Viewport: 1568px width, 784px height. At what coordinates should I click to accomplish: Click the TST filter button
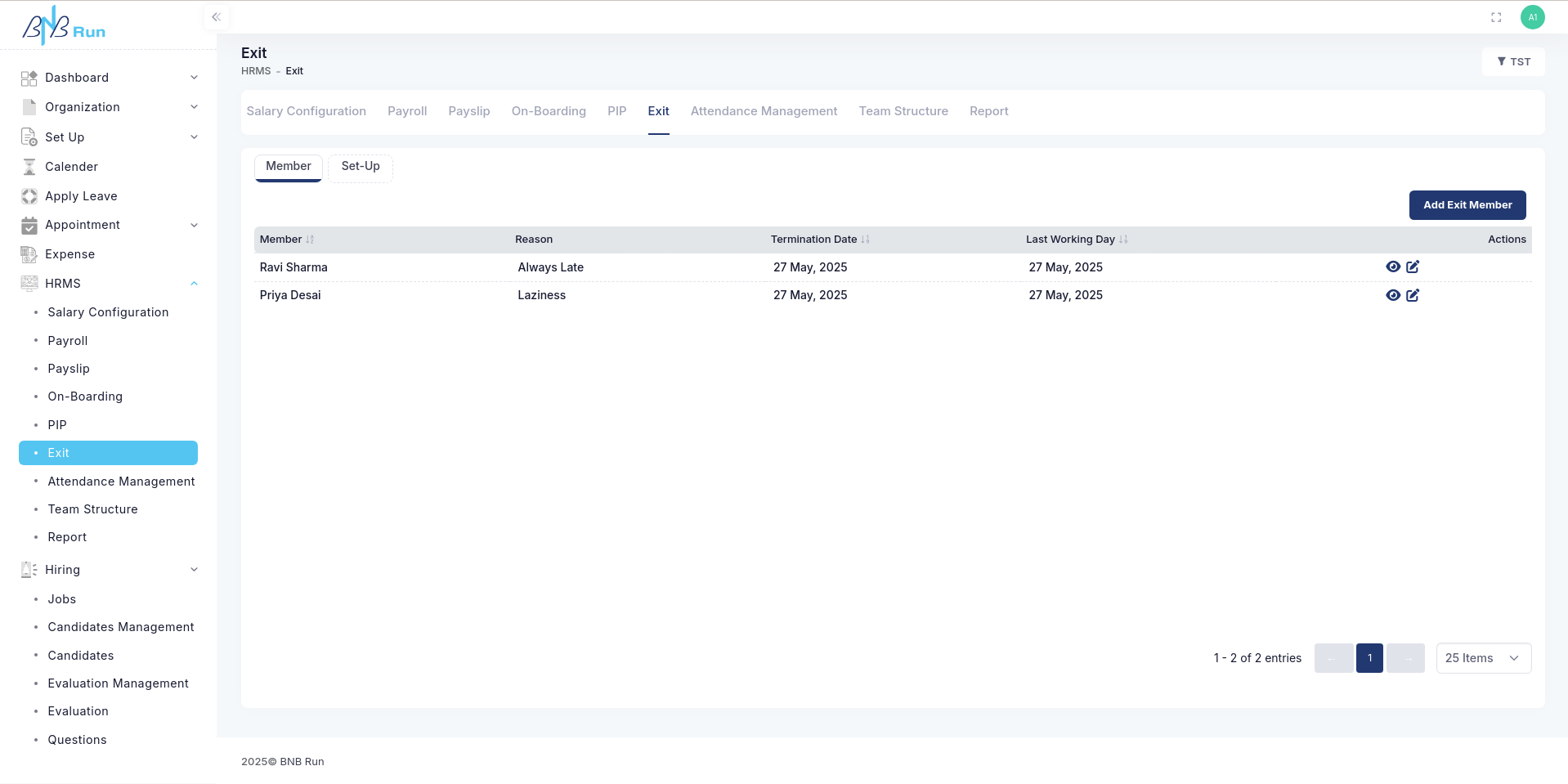point(1513,62)
